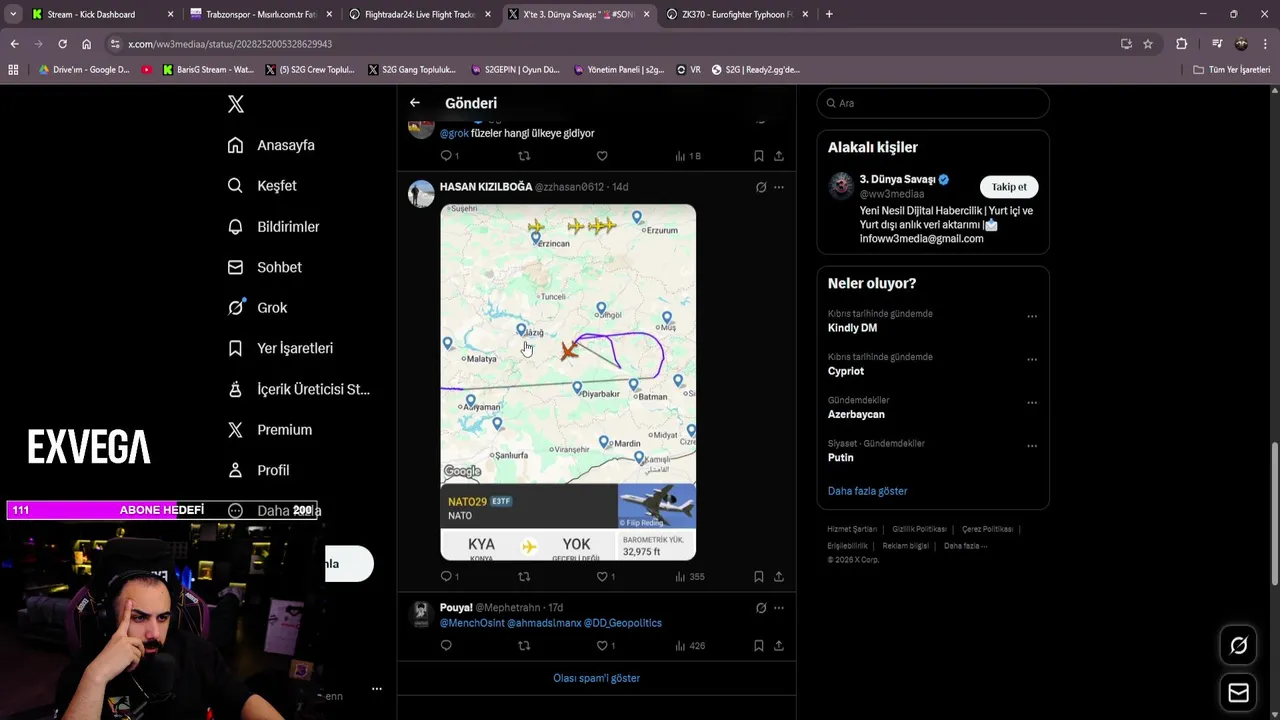1280x720 pixels.
Task: Switch to Trabzonspor Mısırlı.com.tr tab
Action: pos(260,14)
